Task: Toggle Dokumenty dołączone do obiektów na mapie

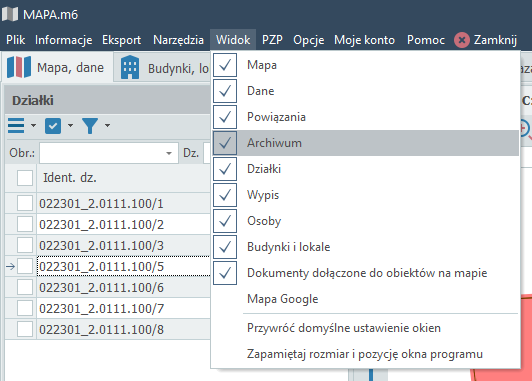Action: (366, 273)
